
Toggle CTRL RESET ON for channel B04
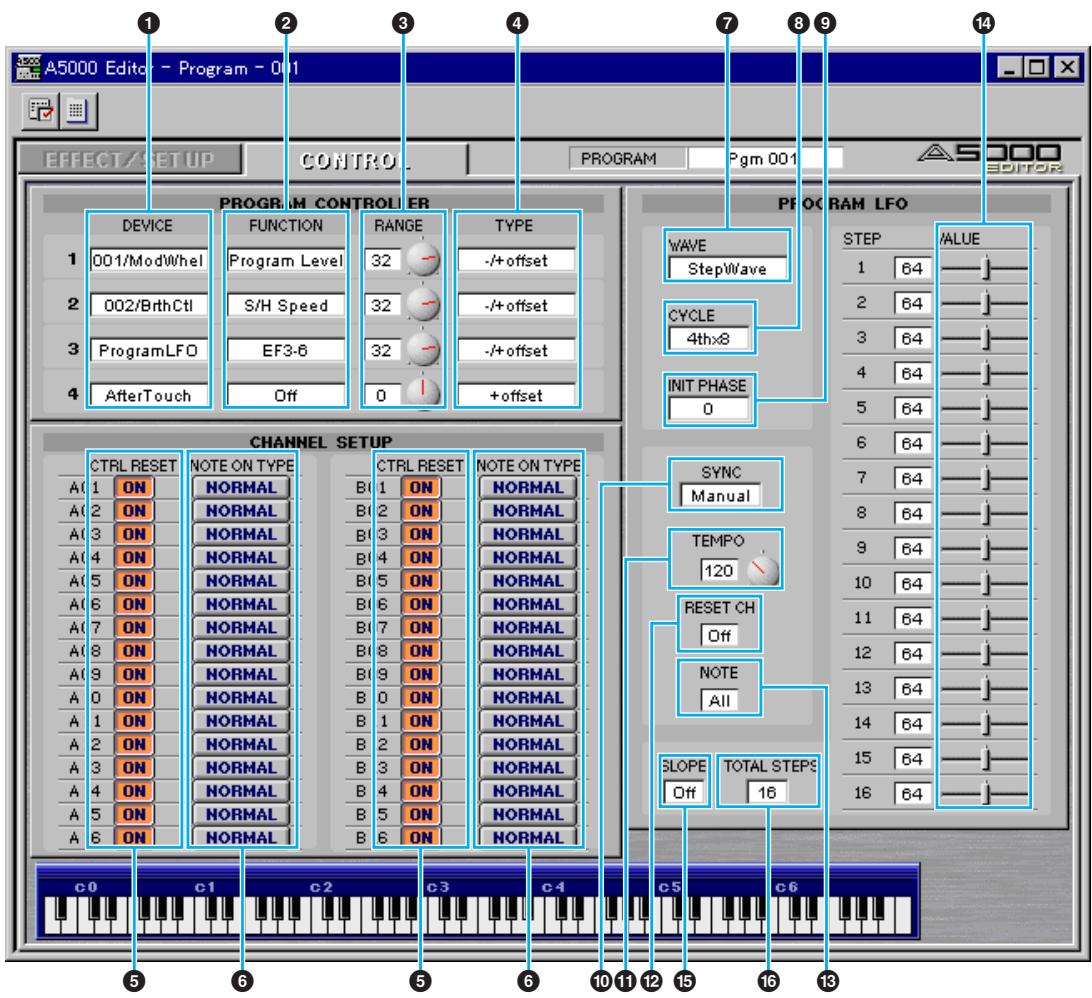click(x=421, y=558)
